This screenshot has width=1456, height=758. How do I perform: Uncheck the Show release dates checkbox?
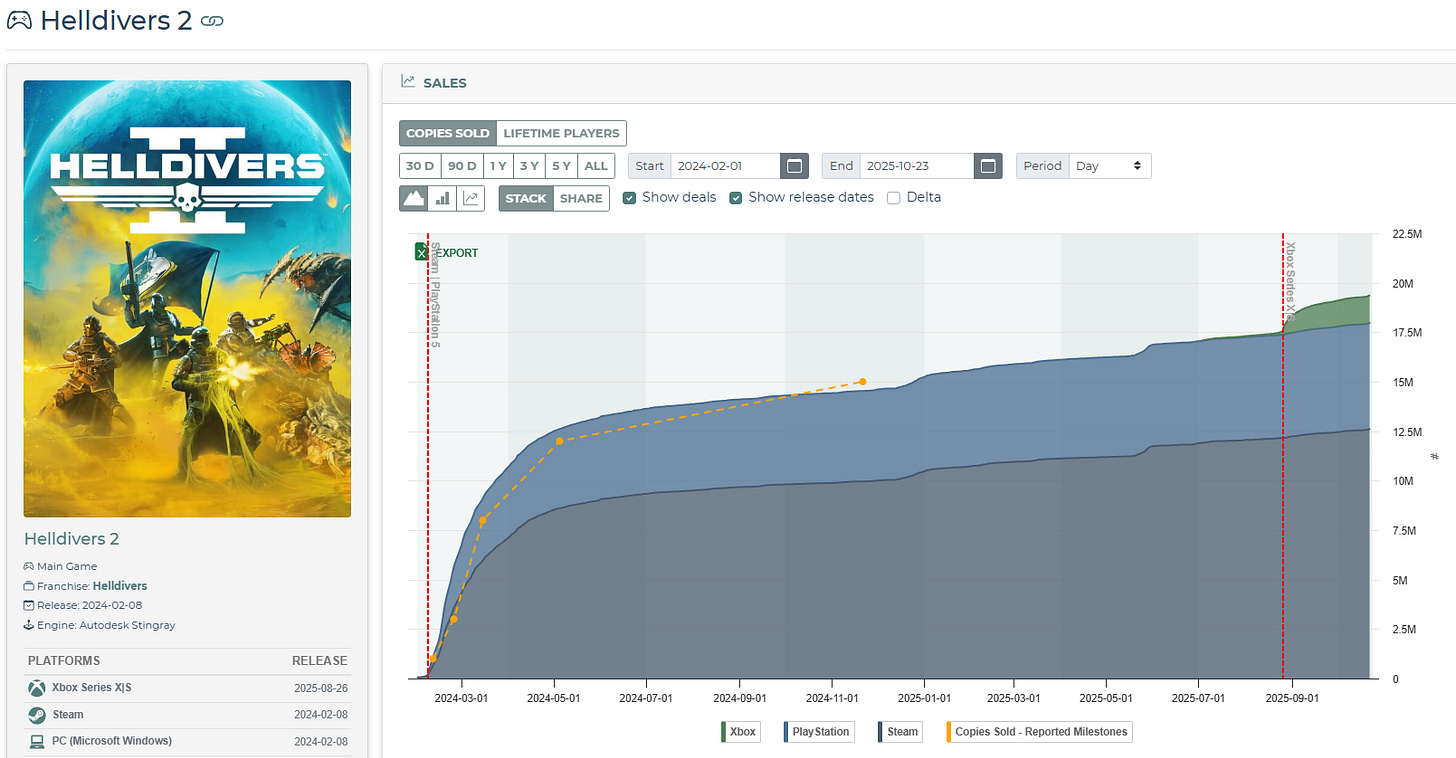click(x=735, y=198)
